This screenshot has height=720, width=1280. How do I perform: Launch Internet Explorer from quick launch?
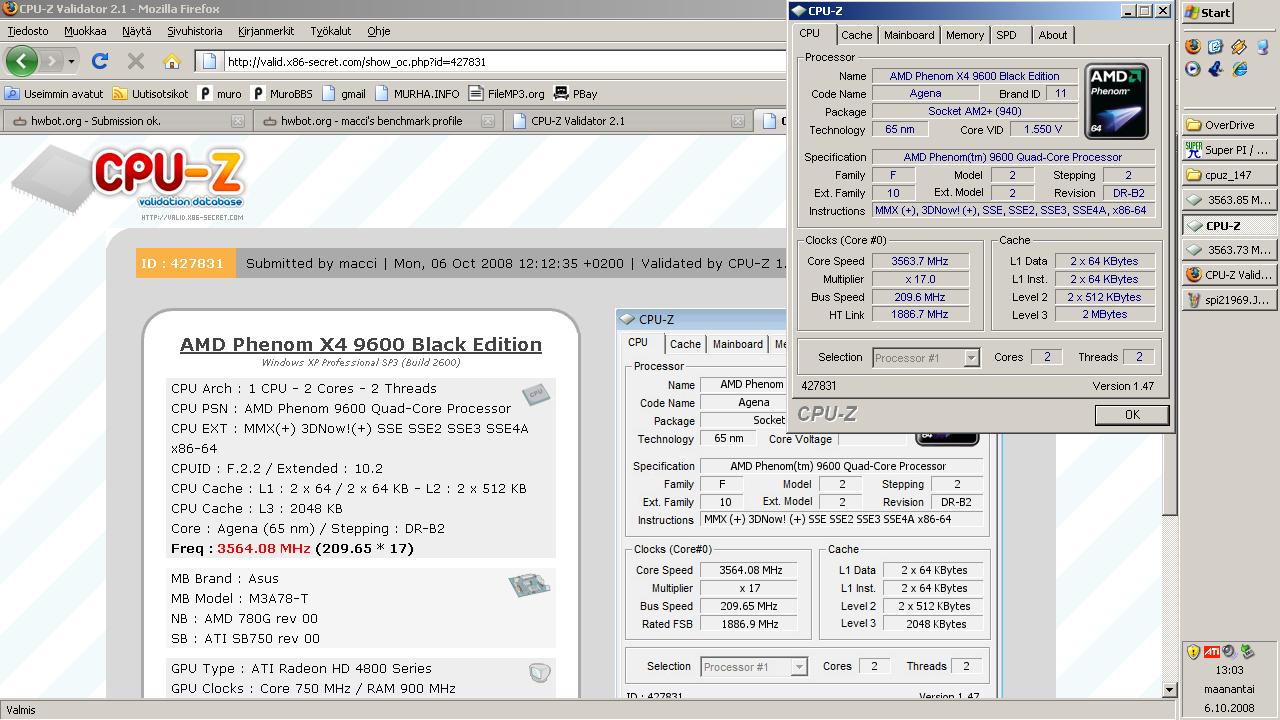pos(1240,69)
